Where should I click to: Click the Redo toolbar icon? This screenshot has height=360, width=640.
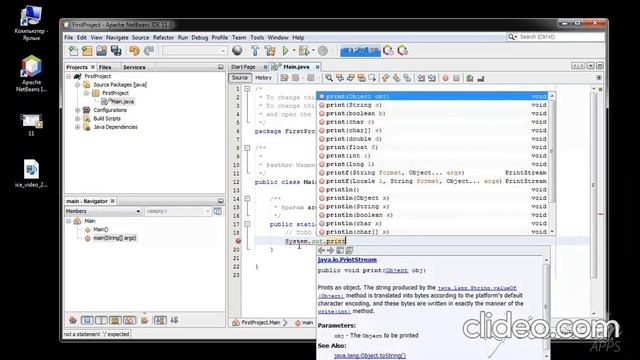(x=149, y=51)
